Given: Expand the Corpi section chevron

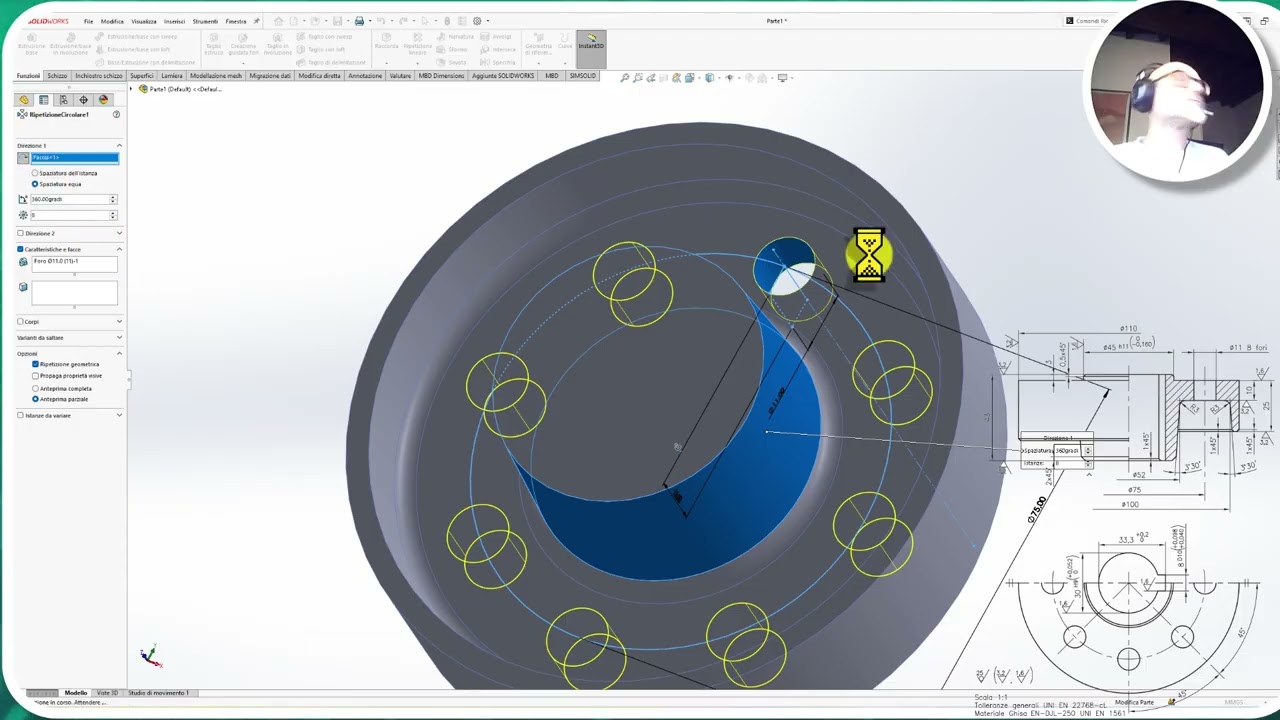Looking at the screenshot, I should (119, 322).
